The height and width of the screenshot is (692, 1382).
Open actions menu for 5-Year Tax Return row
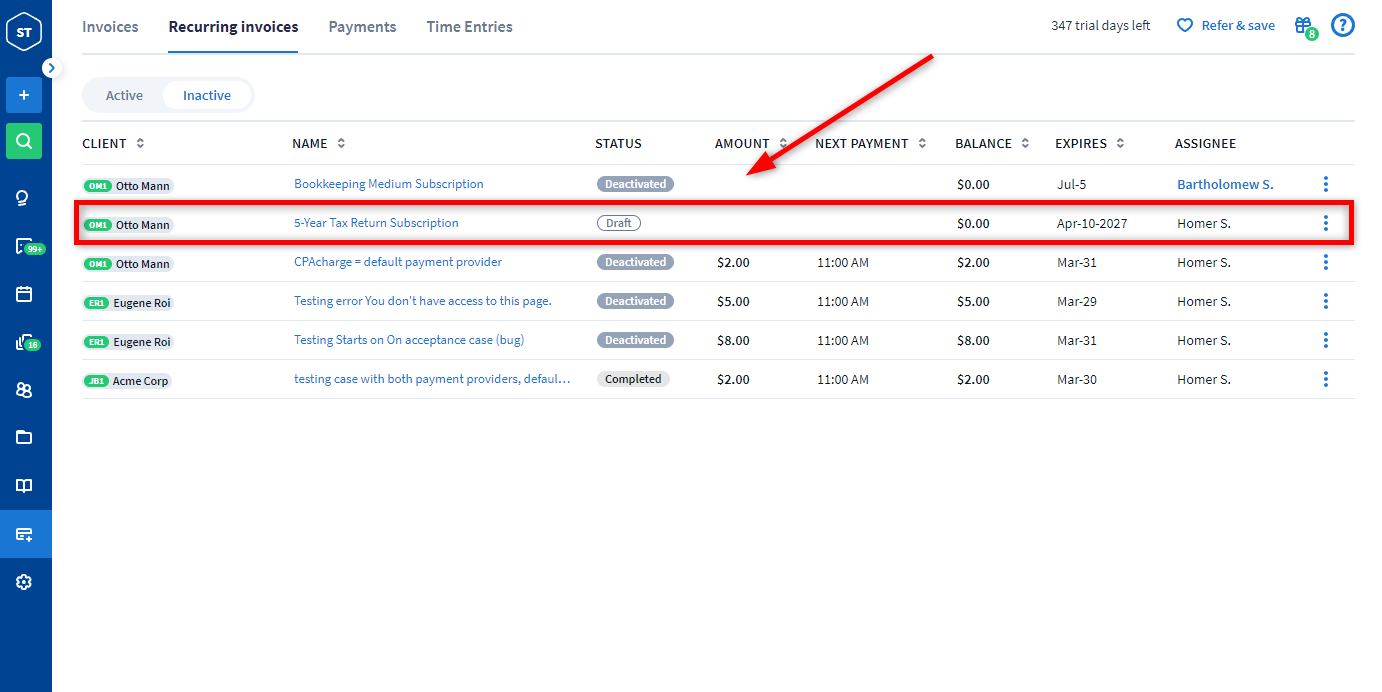[1326, 223]
